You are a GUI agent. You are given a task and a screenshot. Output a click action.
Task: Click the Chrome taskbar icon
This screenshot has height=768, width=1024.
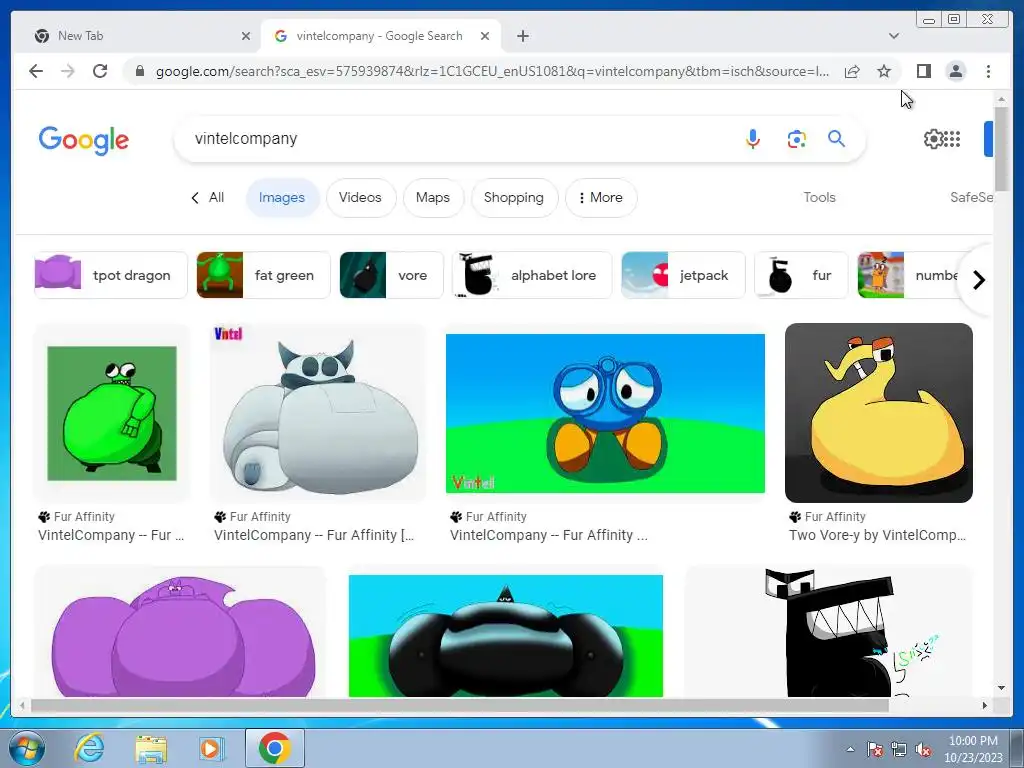click(x=274, y=748)
